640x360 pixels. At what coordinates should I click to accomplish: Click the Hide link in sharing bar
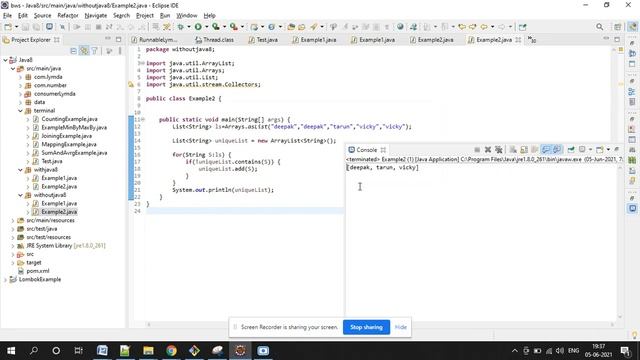[x=401, y=327]
